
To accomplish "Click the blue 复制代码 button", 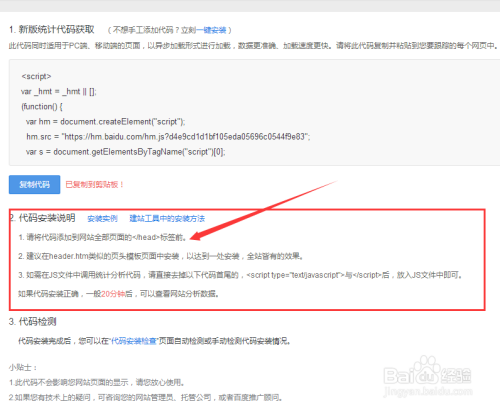I will point(34,184).
